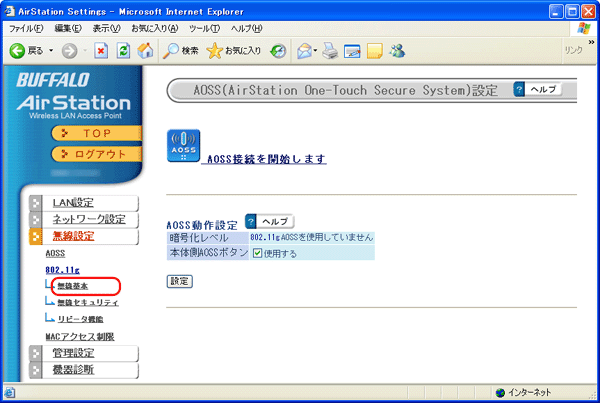Click the blue AOSS start icon
The width and height of the screenshot is (600, 403).
coord(182,145)
